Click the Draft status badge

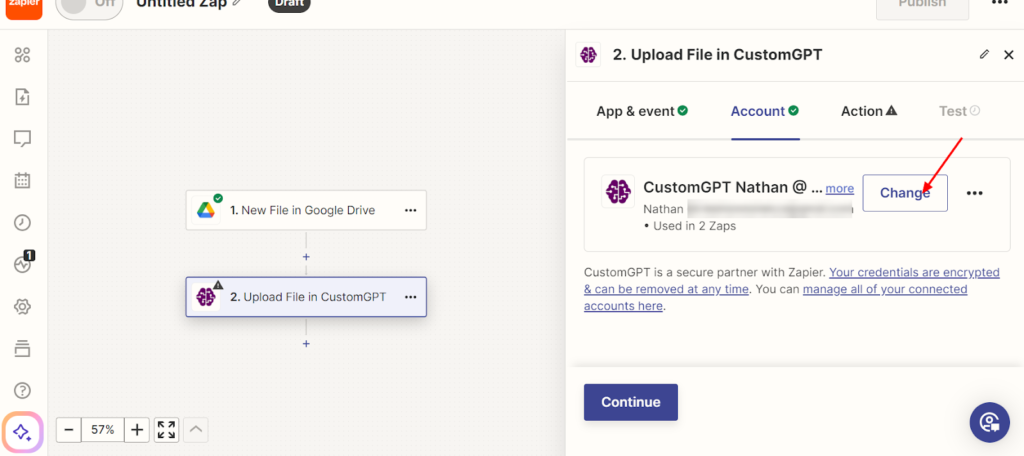pos(289,3)
